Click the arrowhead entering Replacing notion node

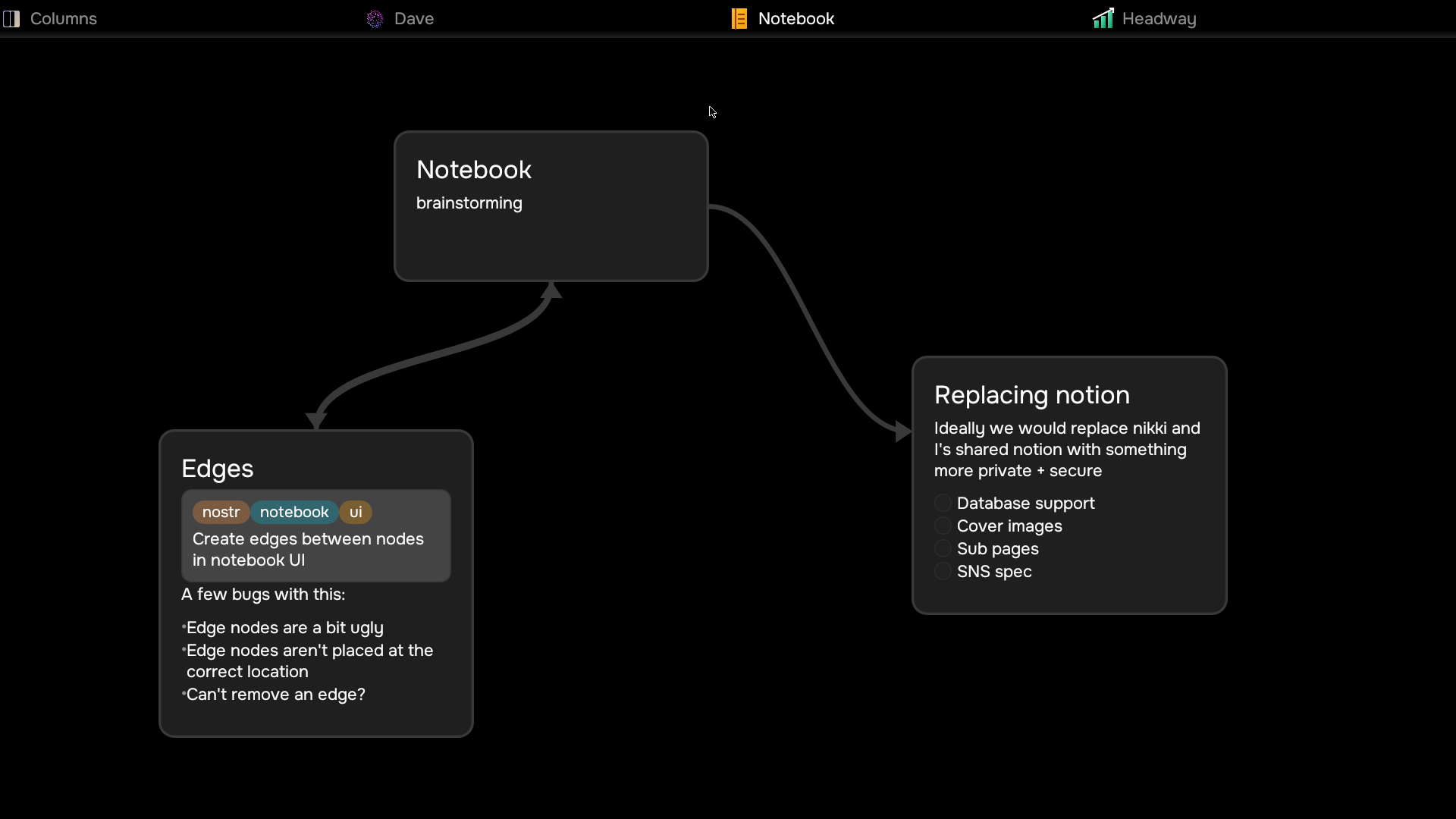[903, 431]
